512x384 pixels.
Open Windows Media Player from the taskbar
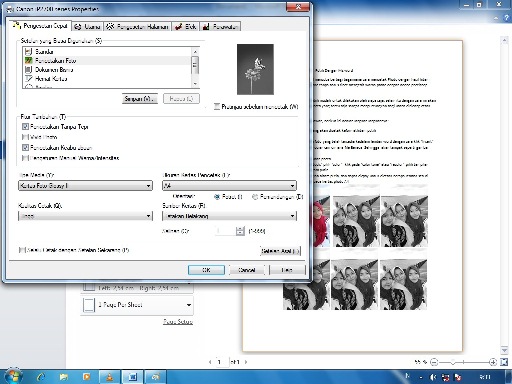pyautogui.click(x=86, y=377)
